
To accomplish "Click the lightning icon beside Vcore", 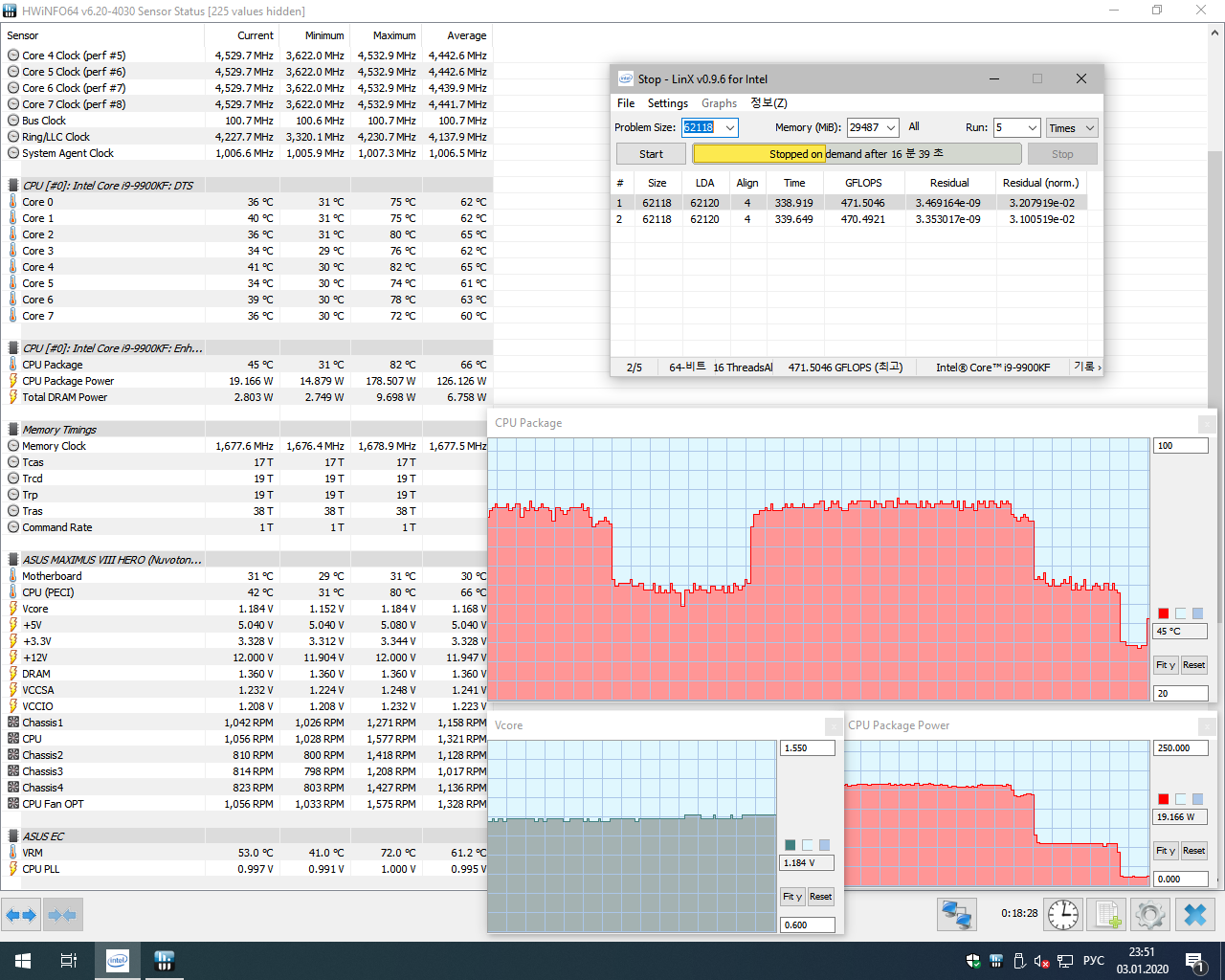I will [x=13, y=609].
